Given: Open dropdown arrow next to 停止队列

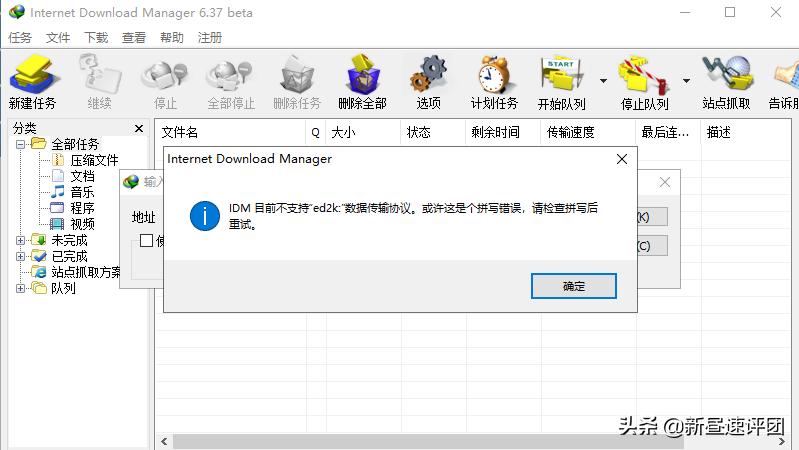Looking at the screenshot, I should [686, 81].
